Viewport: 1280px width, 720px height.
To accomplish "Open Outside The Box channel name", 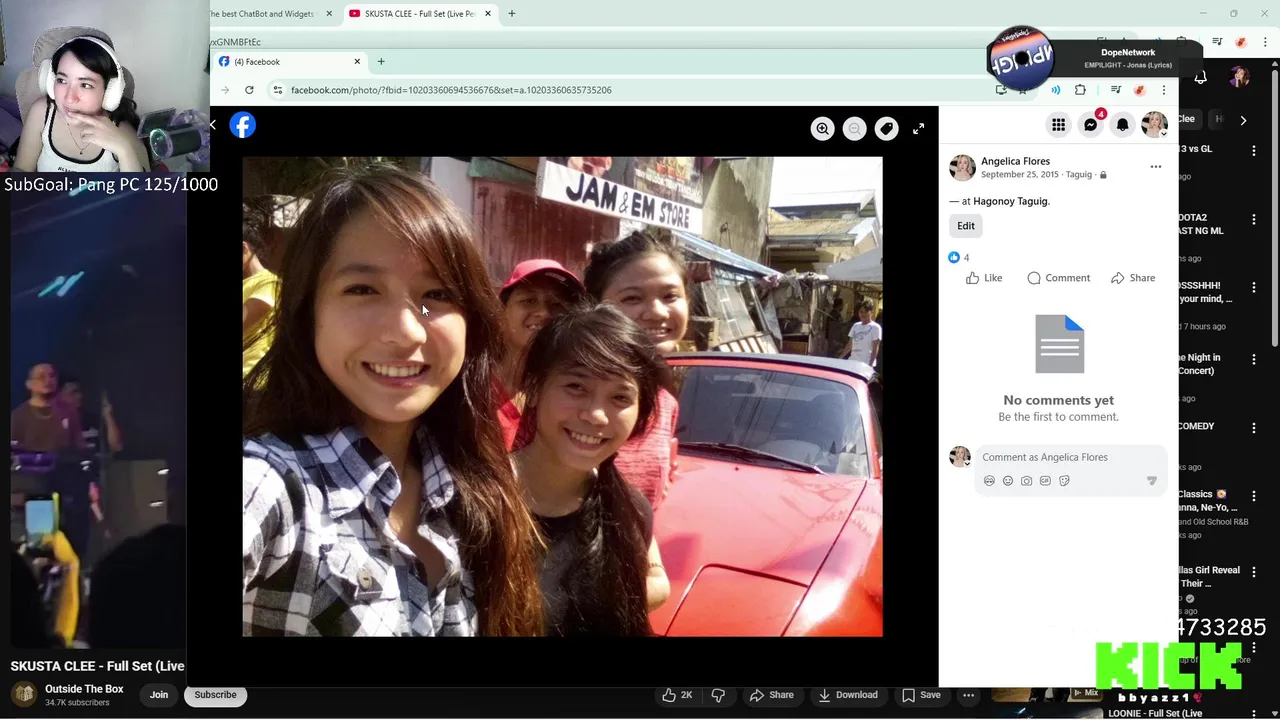I will 84,689.
